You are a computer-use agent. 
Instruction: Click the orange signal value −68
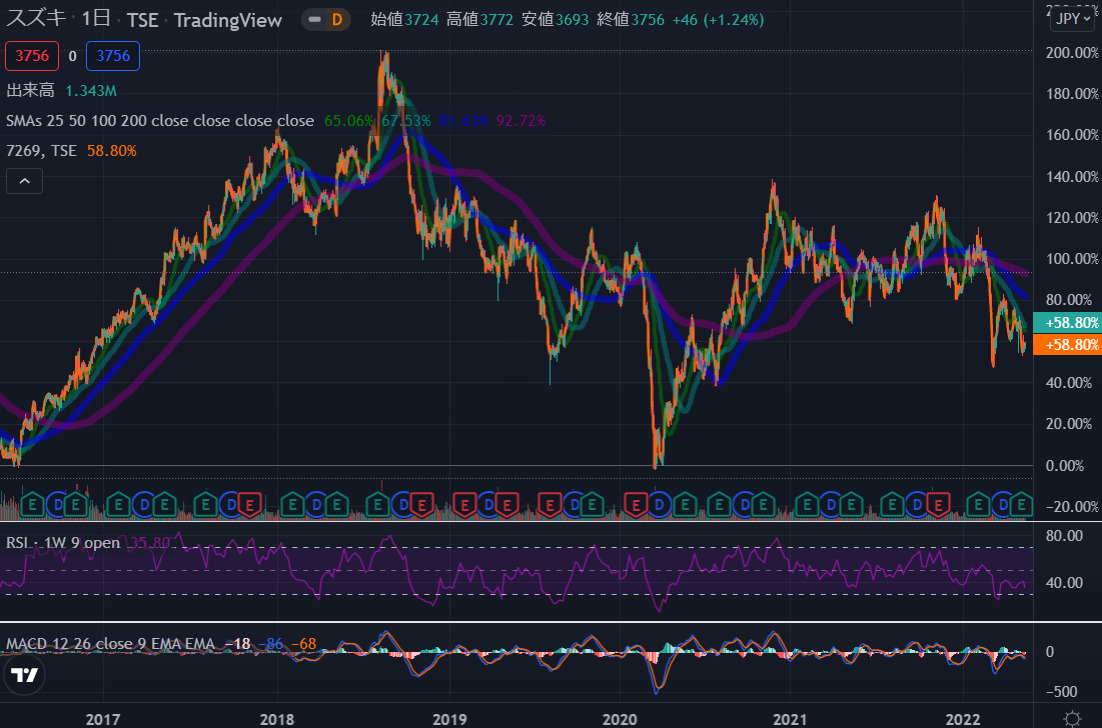[304, 644]
